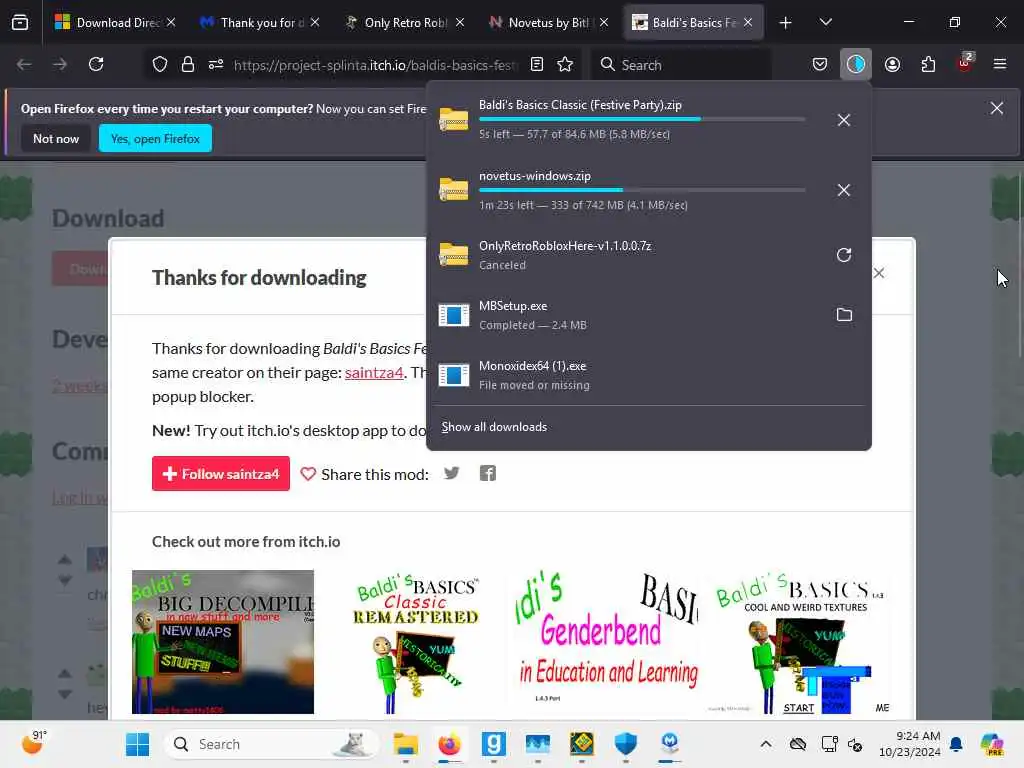Open Baldi's Big Decompile thumbnail
Image resolution: width=1024 pixels, height=768 pixels.
pos(223,642)
